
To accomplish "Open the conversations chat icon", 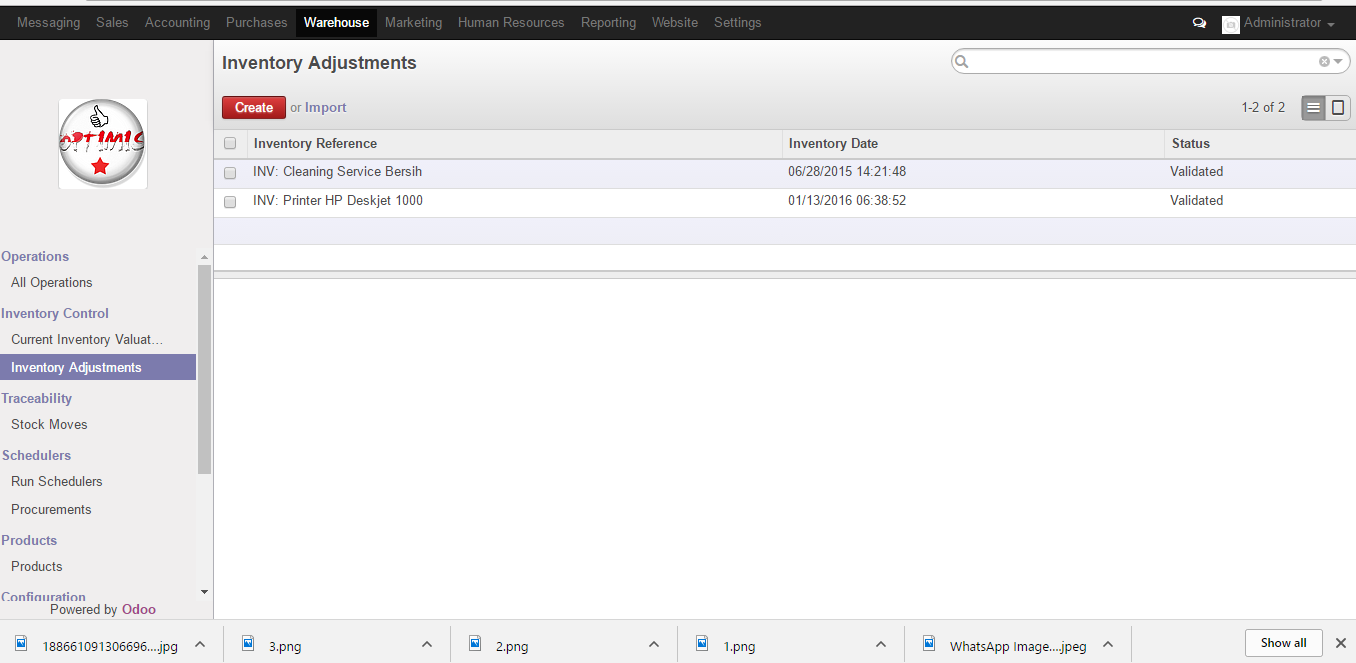I will click(1199, 23).
